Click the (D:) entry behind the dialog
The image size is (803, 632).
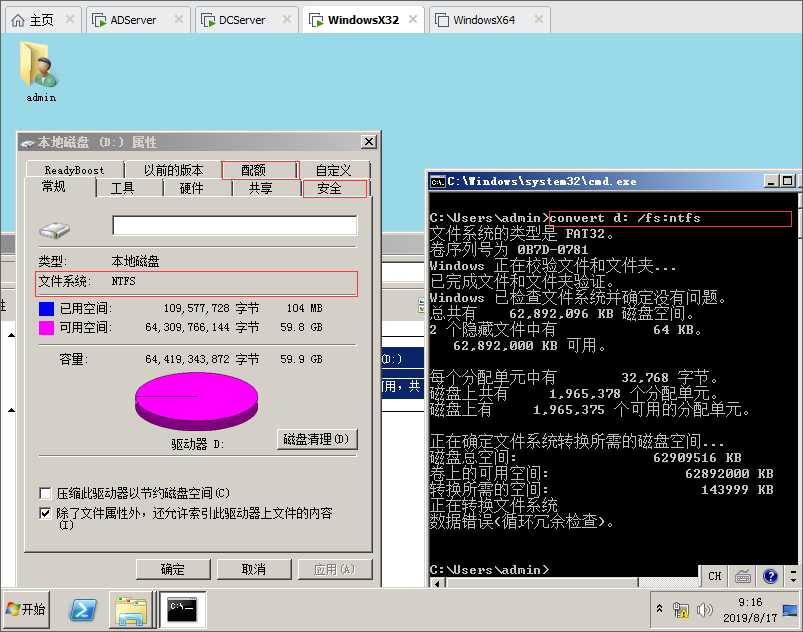(x=392, y=359)
